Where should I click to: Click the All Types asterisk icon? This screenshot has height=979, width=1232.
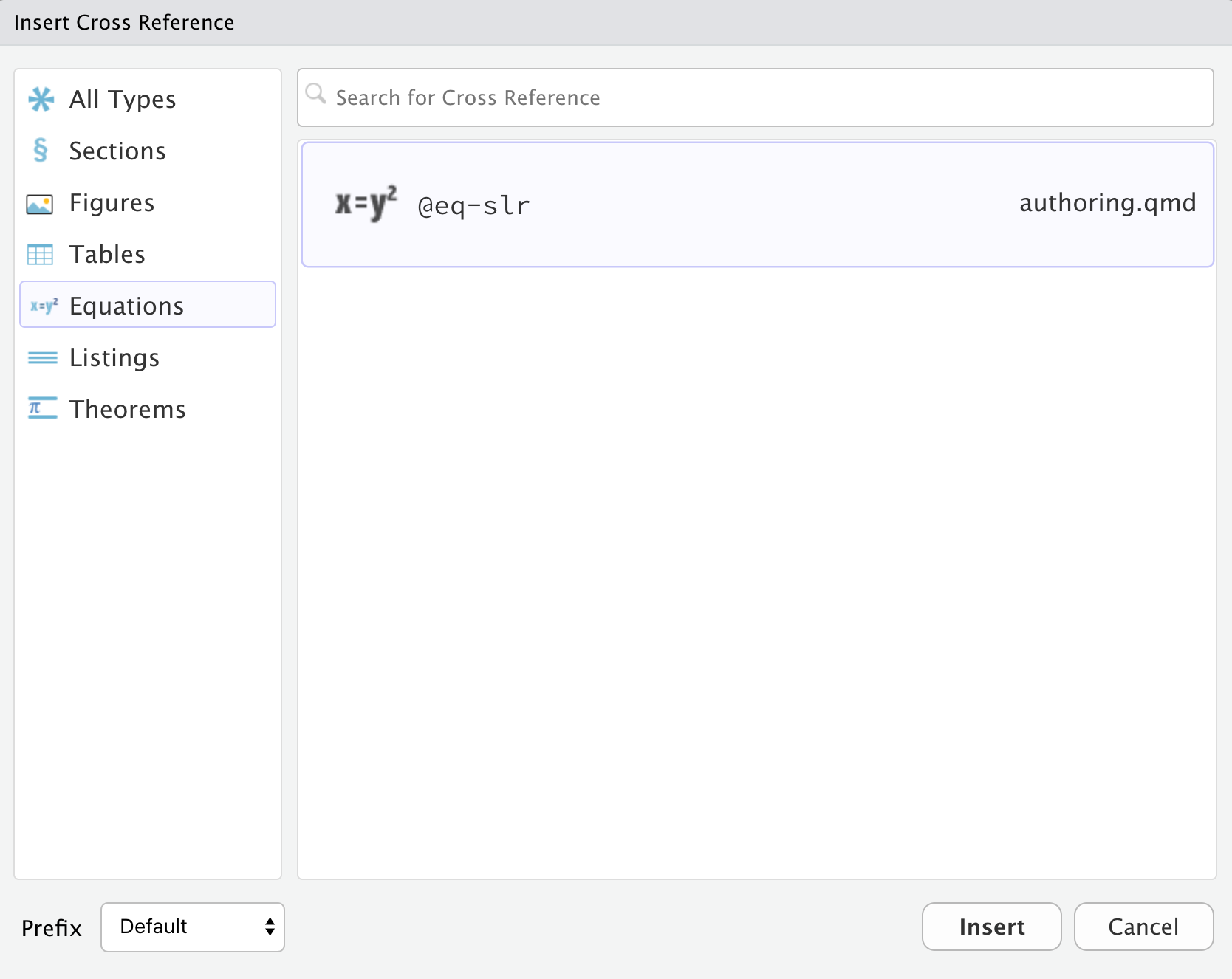click(x=41, y=98)
